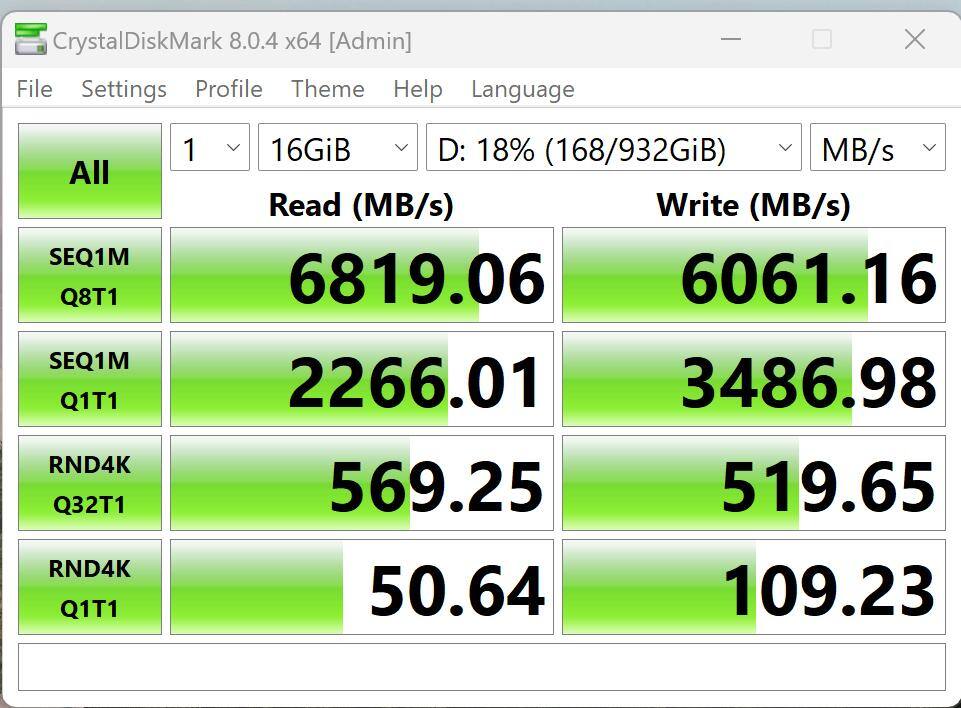Run the SEQ1M Q8T1 test
961x708 pixels.
[90, 276]
